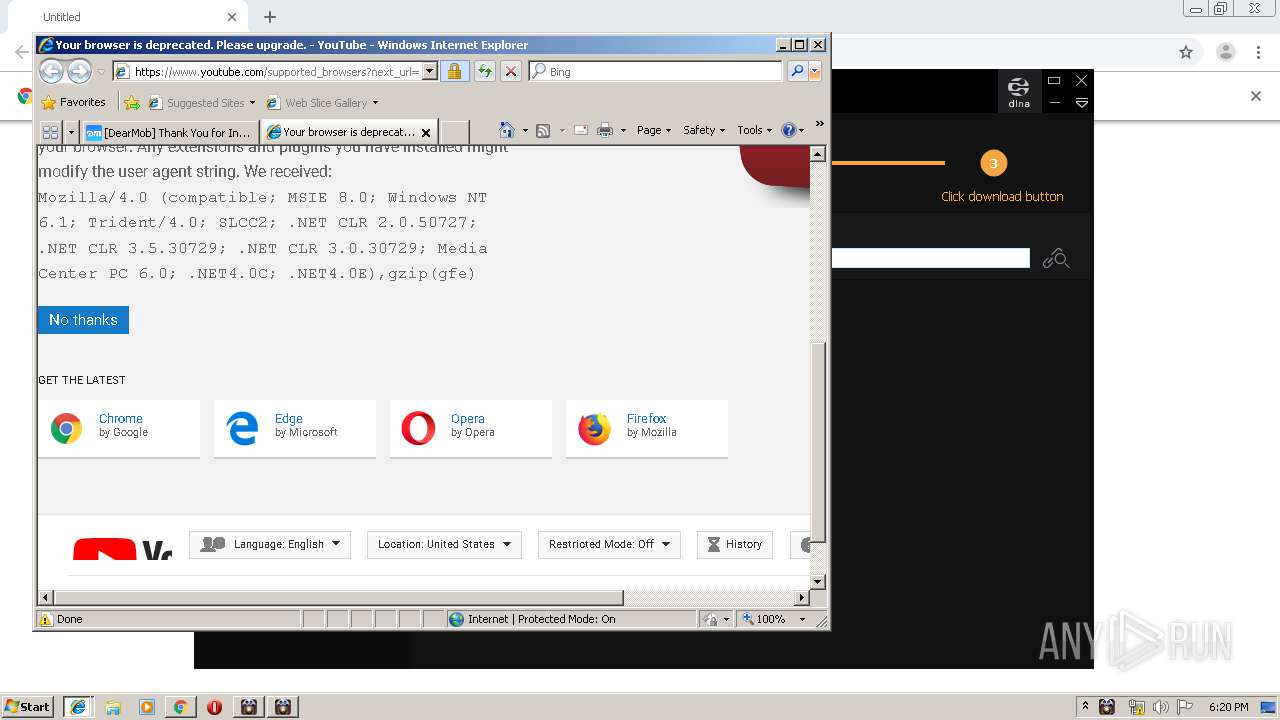Open Chrome profile avatar icon

tap(1225, 52)
